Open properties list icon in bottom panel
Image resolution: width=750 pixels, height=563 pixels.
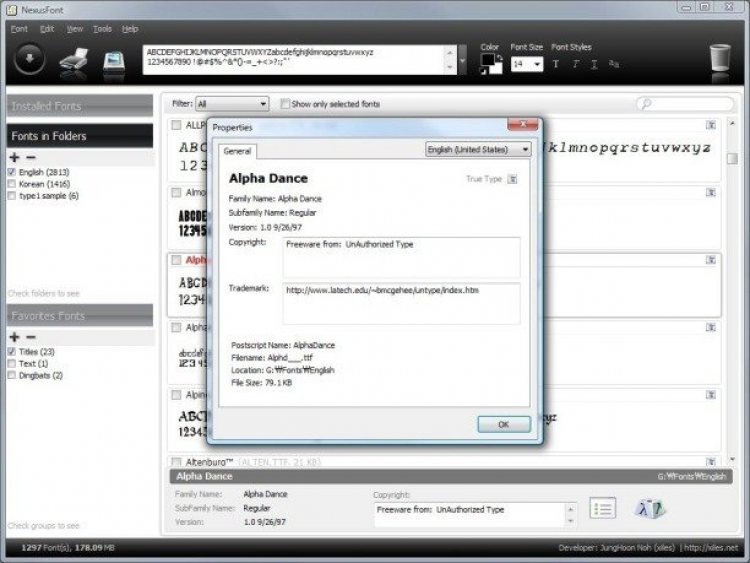click(603, 508)
